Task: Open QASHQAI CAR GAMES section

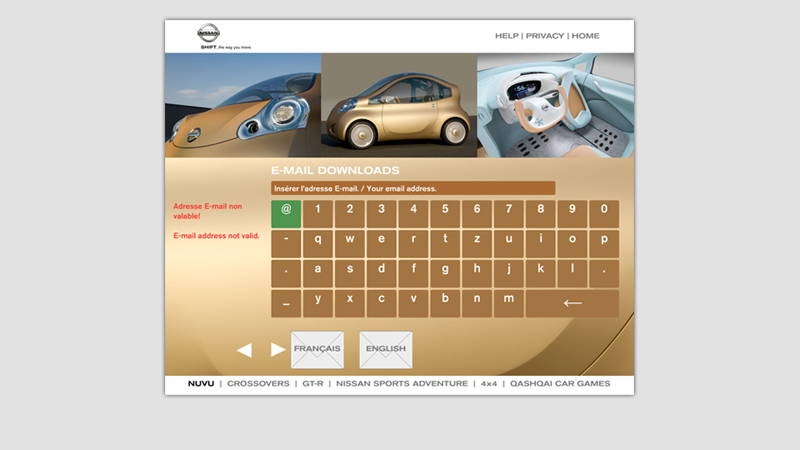Action: (x=560, y=384)
